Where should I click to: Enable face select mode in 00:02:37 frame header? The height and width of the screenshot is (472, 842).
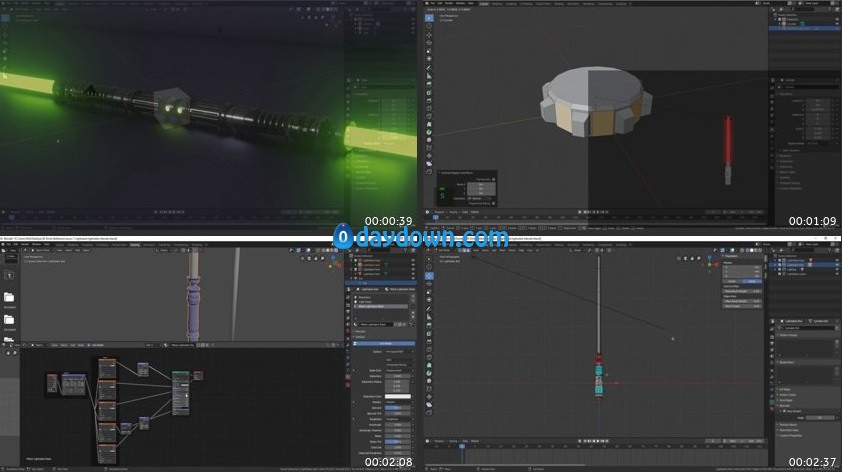(x=468, y=250)
